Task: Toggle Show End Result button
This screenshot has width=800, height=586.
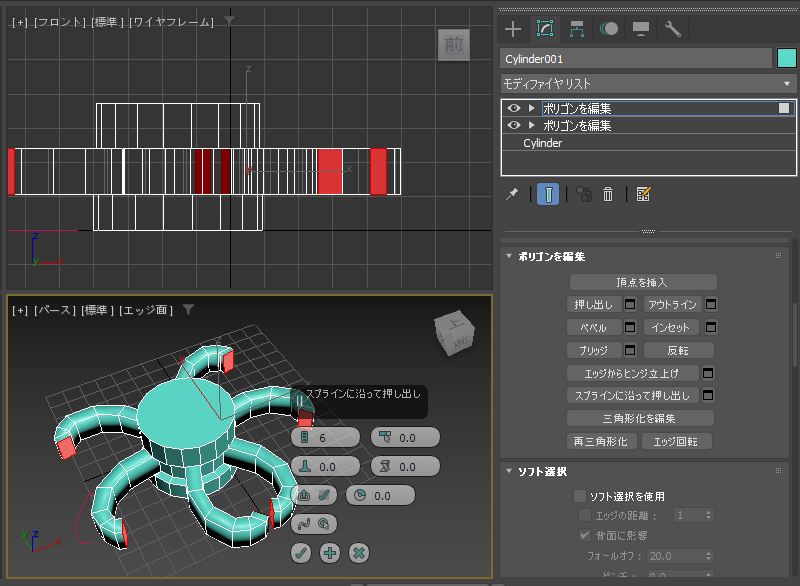Action: [x=548, y=194]
